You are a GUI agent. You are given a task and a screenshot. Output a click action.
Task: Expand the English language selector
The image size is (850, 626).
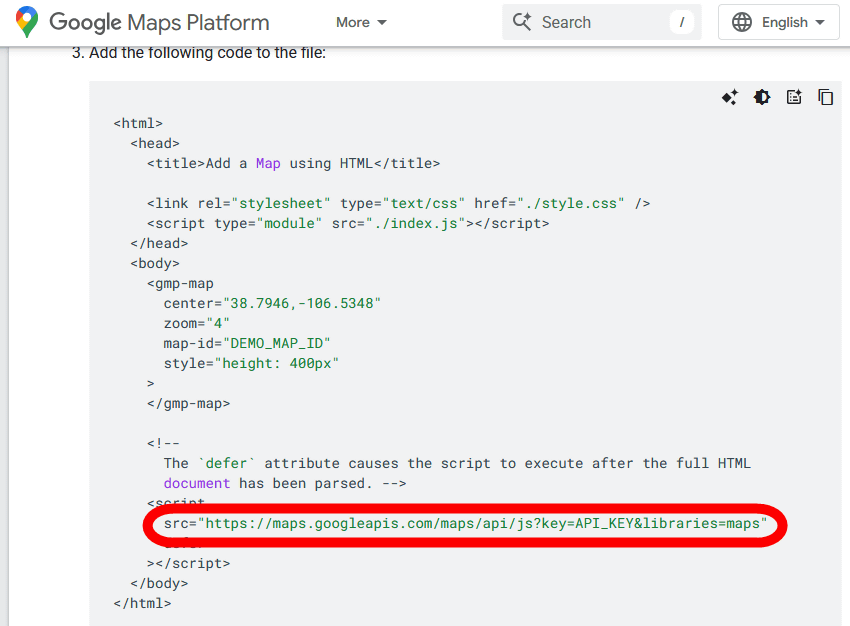point(778,22)
